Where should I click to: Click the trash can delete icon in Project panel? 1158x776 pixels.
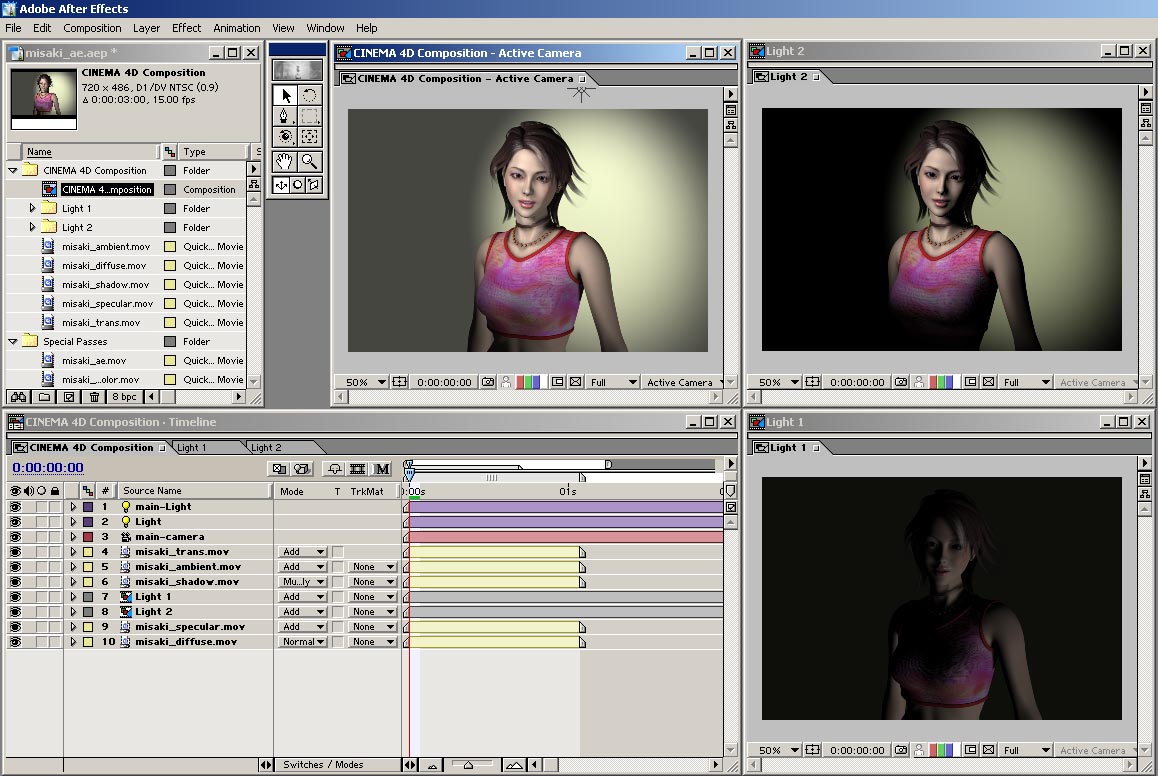[x=95, y=397]
